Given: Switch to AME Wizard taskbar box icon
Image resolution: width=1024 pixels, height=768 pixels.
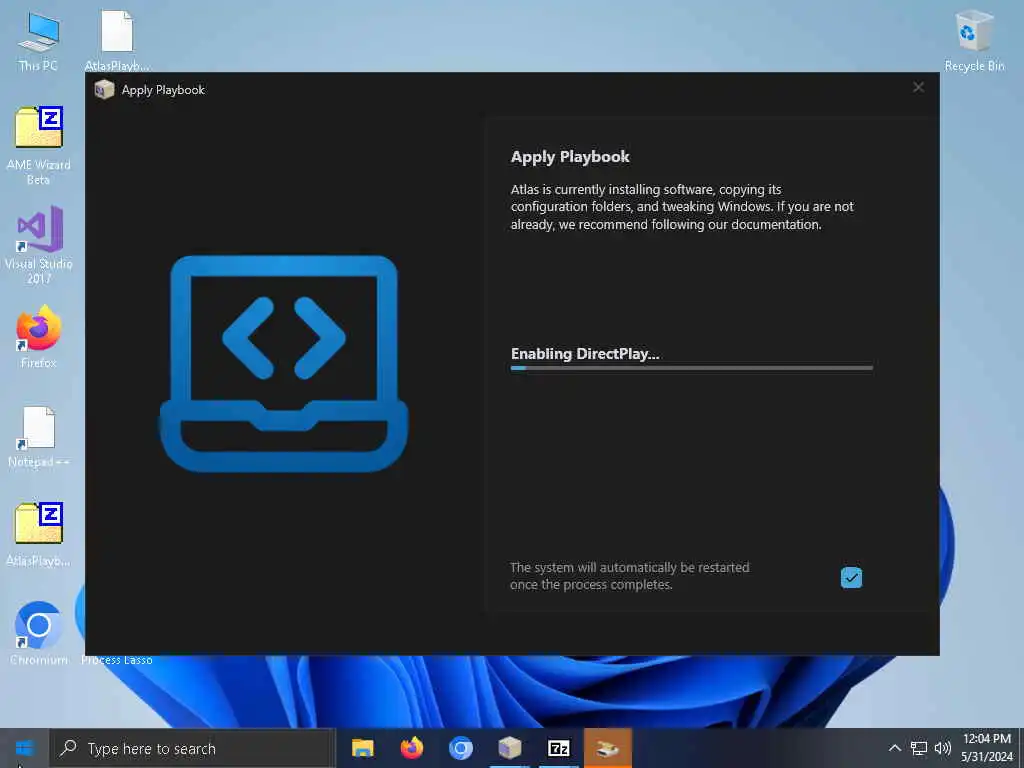Looking at the screenshot, I should (x=509, y=748).
